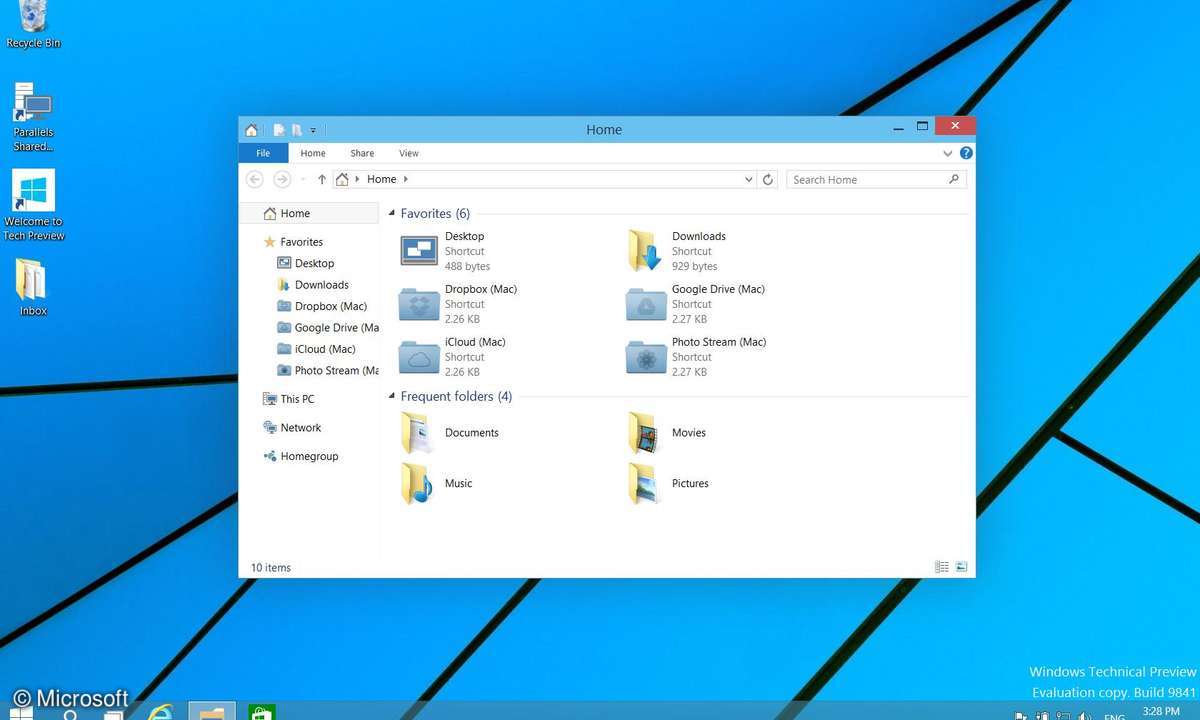
Task: Select the Recycle Bin desktop icon
Action: pos(33,25)
